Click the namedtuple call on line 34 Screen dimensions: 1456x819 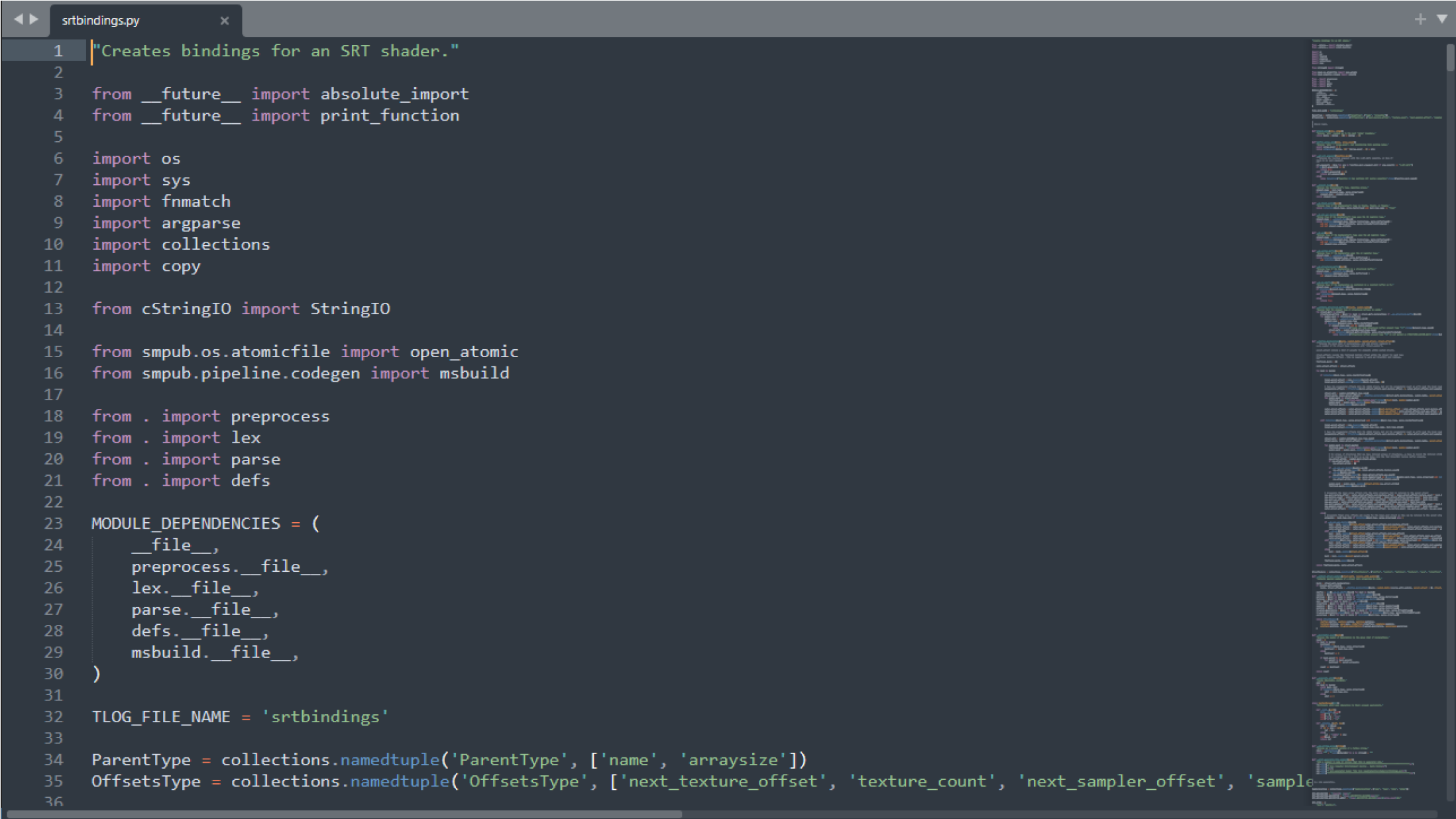click(390, 760)
